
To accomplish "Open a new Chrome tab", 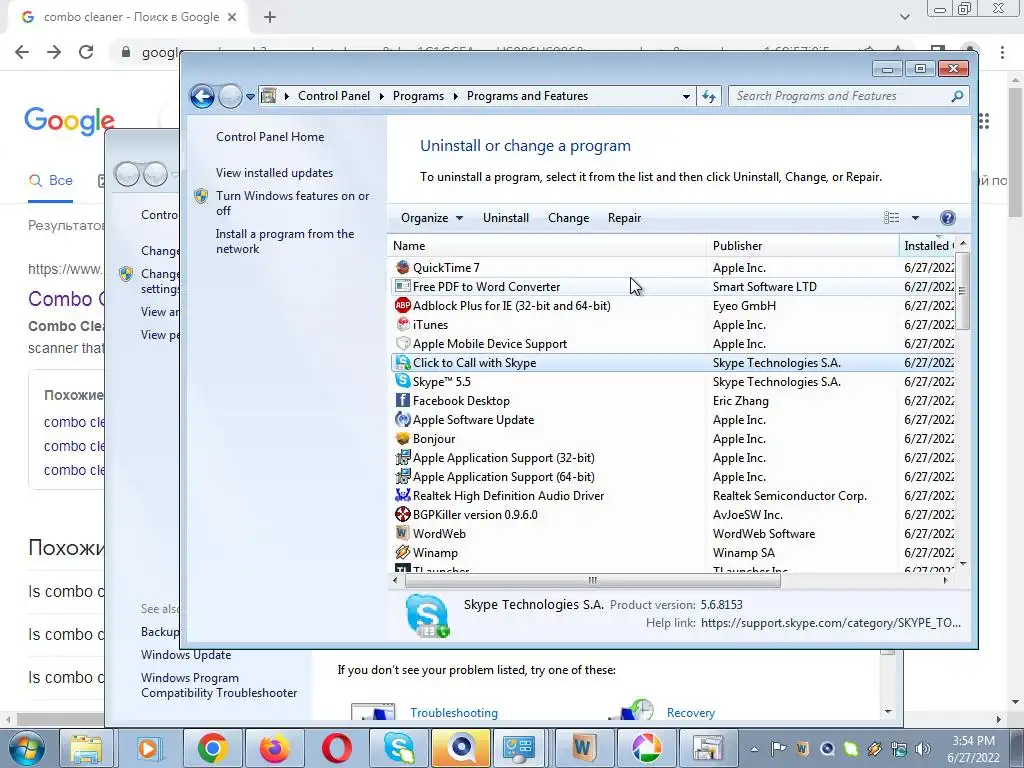I will 270,18.
